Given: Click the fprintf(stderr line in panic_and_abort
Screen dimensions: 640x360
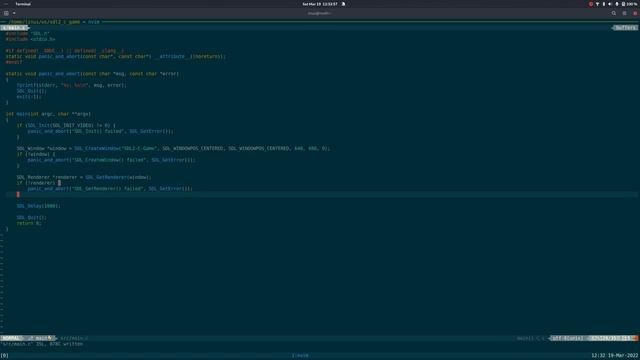Looking at the screenshot, I should (71, 85).
